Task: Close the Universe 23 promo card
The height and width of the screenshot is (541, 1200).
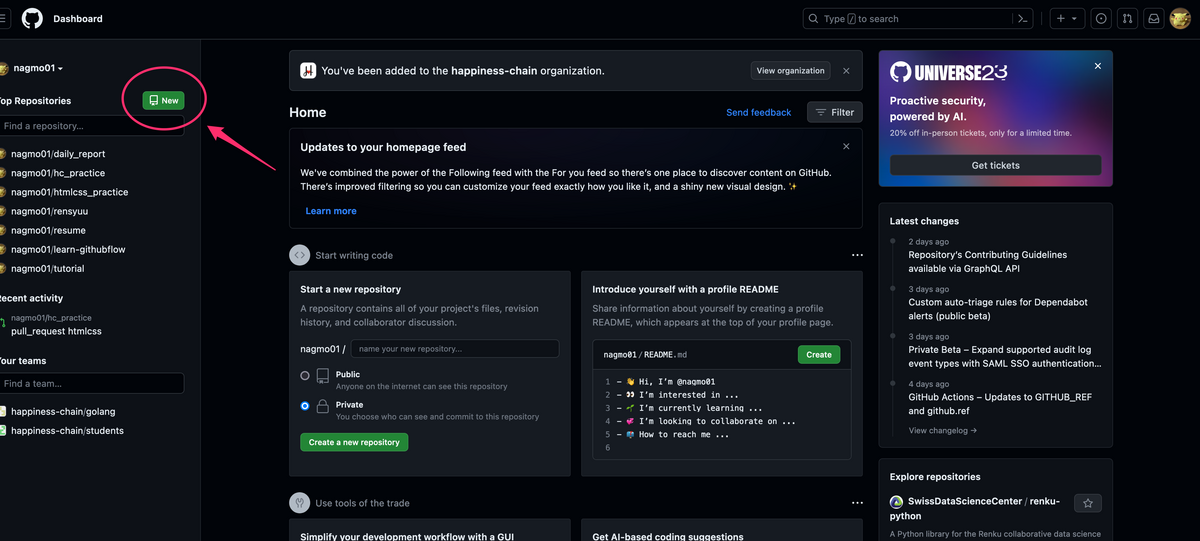Action: tap(1097, 66)
